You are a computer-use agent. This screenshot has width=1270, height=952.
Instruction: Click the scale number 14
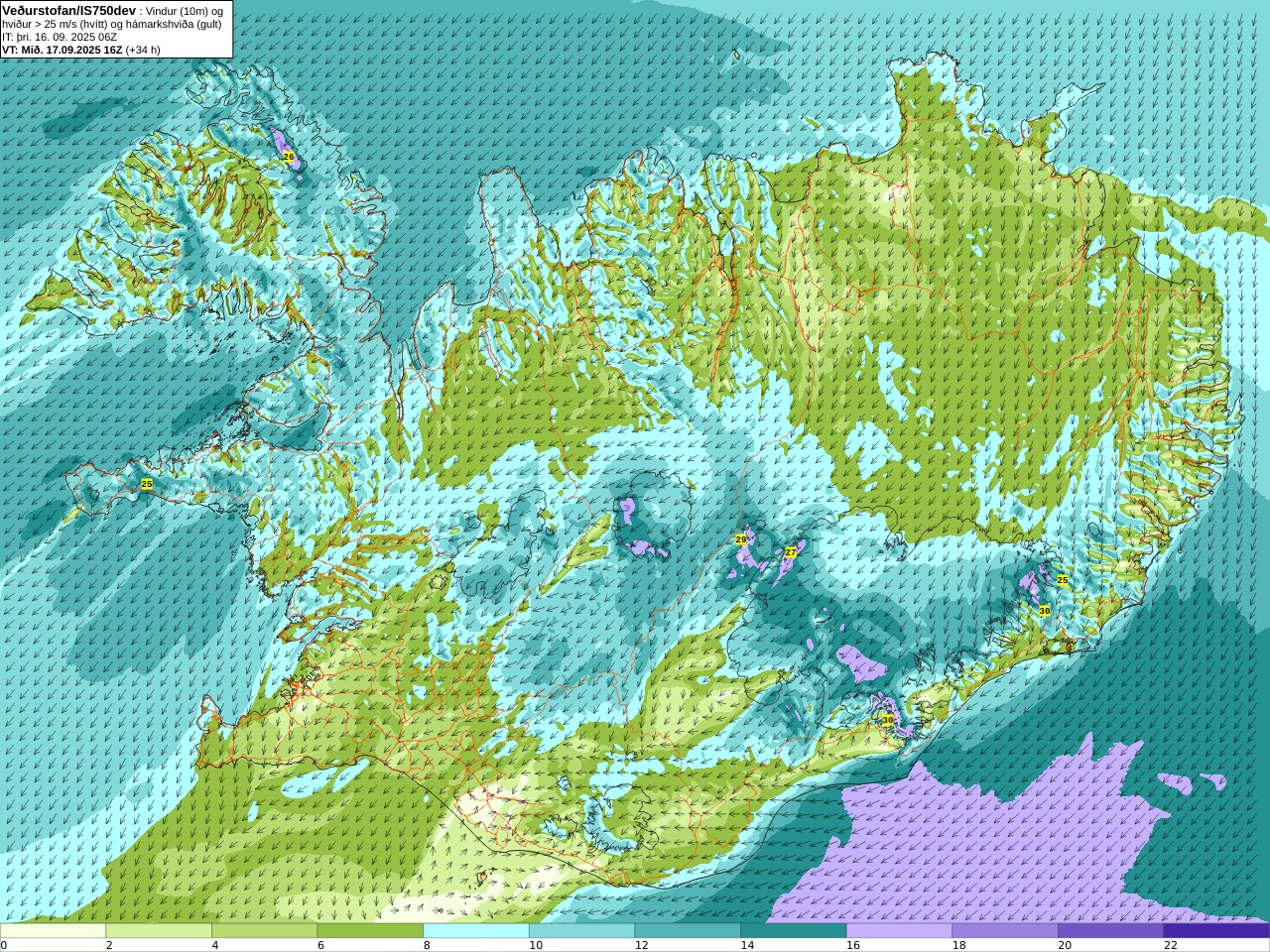(x=746, y=945)
